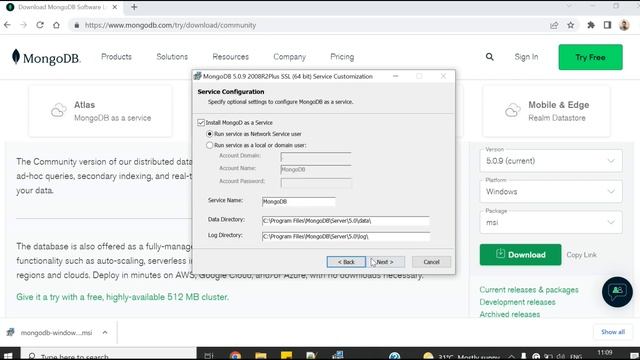Toggle Install MongoD as a Service checkbox
The image size is (640, 360).
(201, 122)
